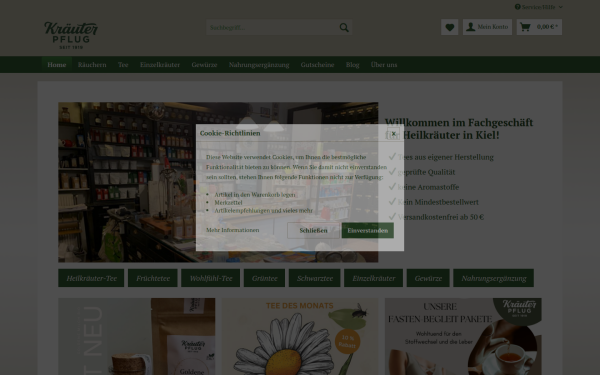
Task: Expand the Service/Hilfe dropdown
Action: click(x=539, y=7)
